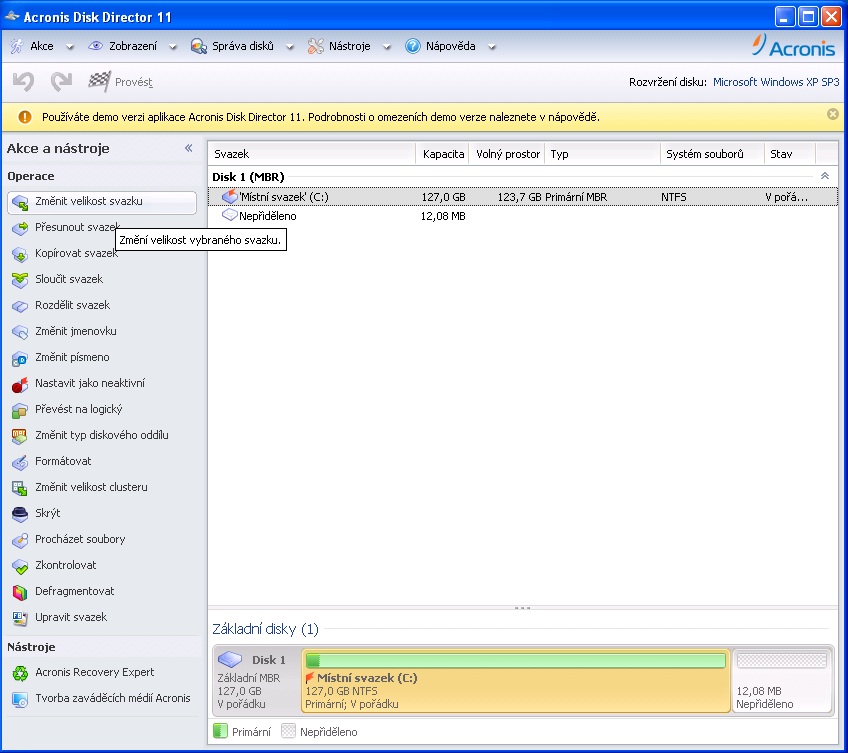
Task: Click the Acronis Recovery Expert label
Action: click(x=95, y=672)
